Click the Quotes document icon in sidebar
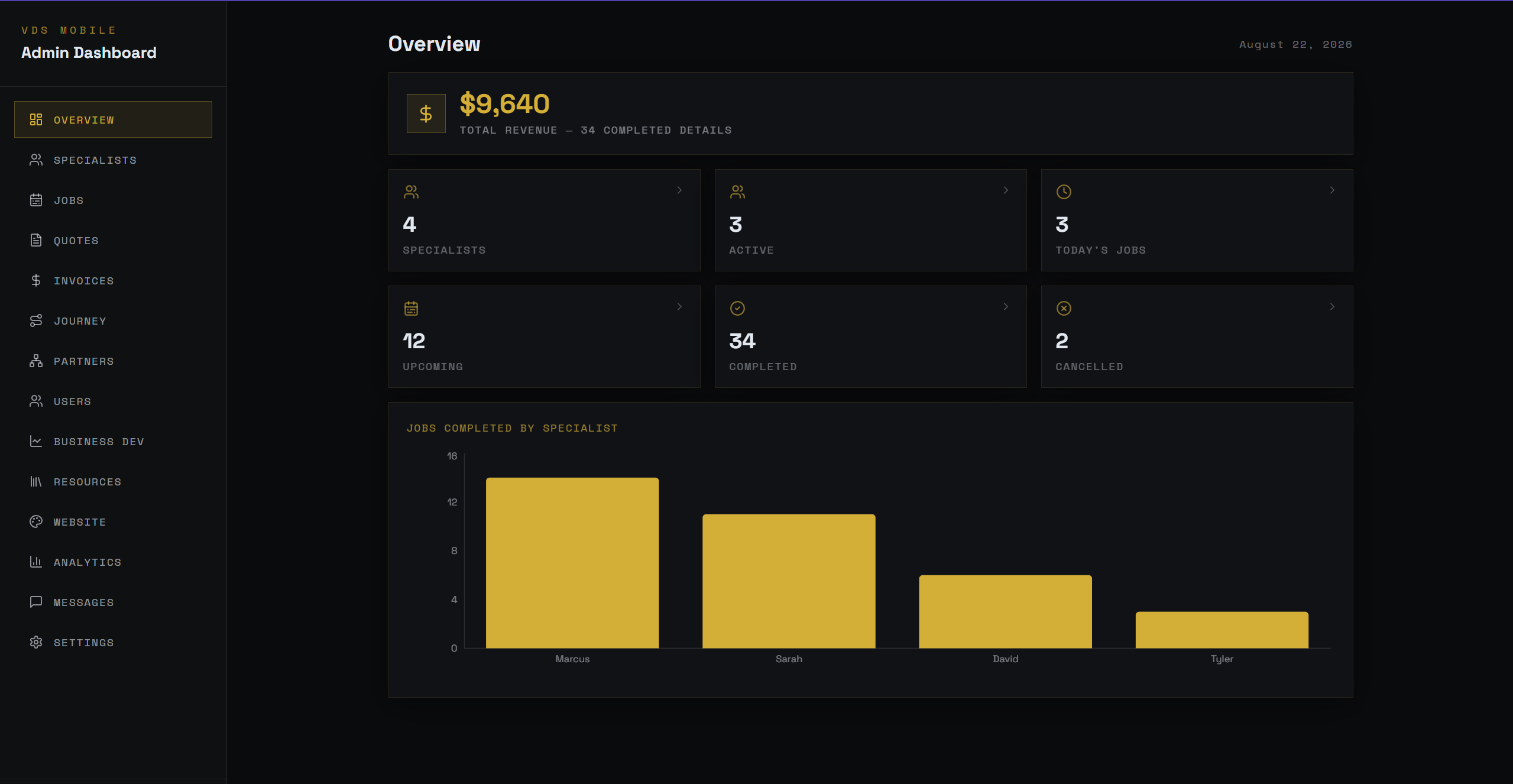Viewport: 1513px width, 784px height. pyautogui.click(x=36, y=240)
